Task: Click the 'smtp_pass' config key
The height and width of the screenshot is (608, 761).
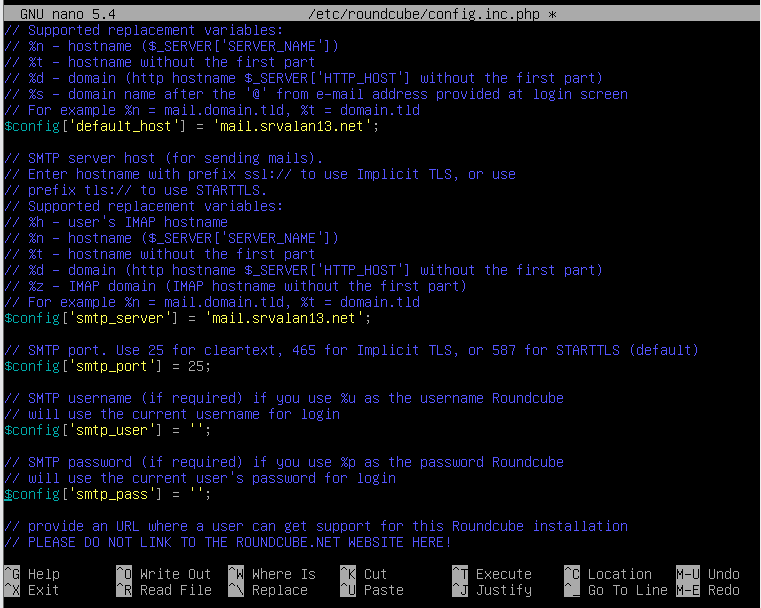Action: point(112,494)
